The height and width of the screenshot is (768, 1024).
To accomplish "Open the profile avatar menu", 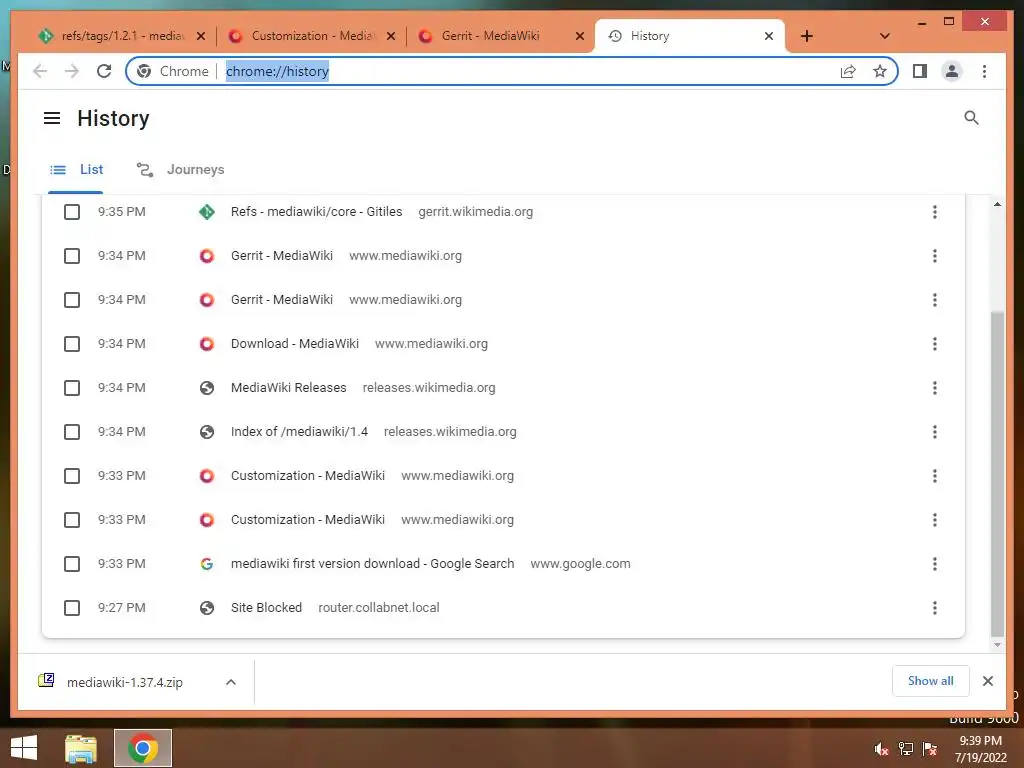I will tap(952, 71).
